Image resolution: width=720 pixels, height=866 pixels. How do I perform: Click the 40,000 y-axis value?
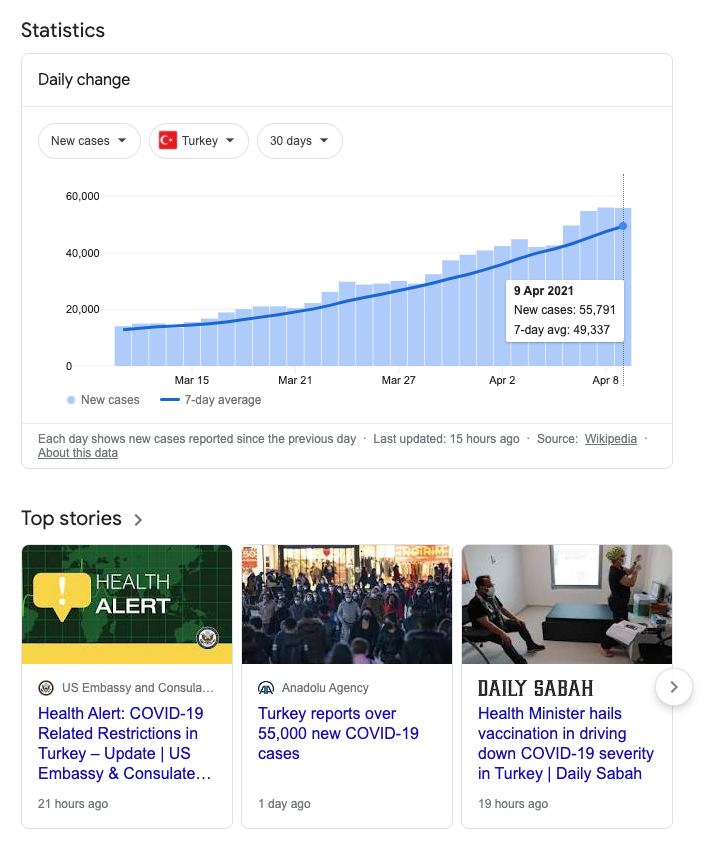82,253
